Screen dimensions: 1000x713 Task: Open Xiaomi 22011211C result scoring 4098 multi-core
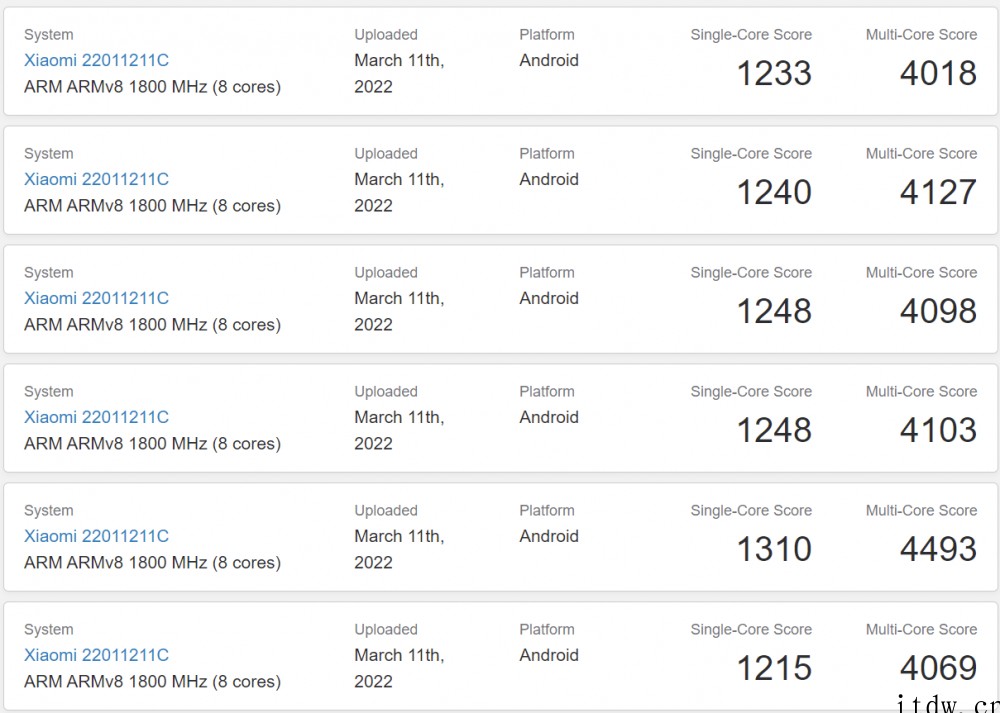96,298
